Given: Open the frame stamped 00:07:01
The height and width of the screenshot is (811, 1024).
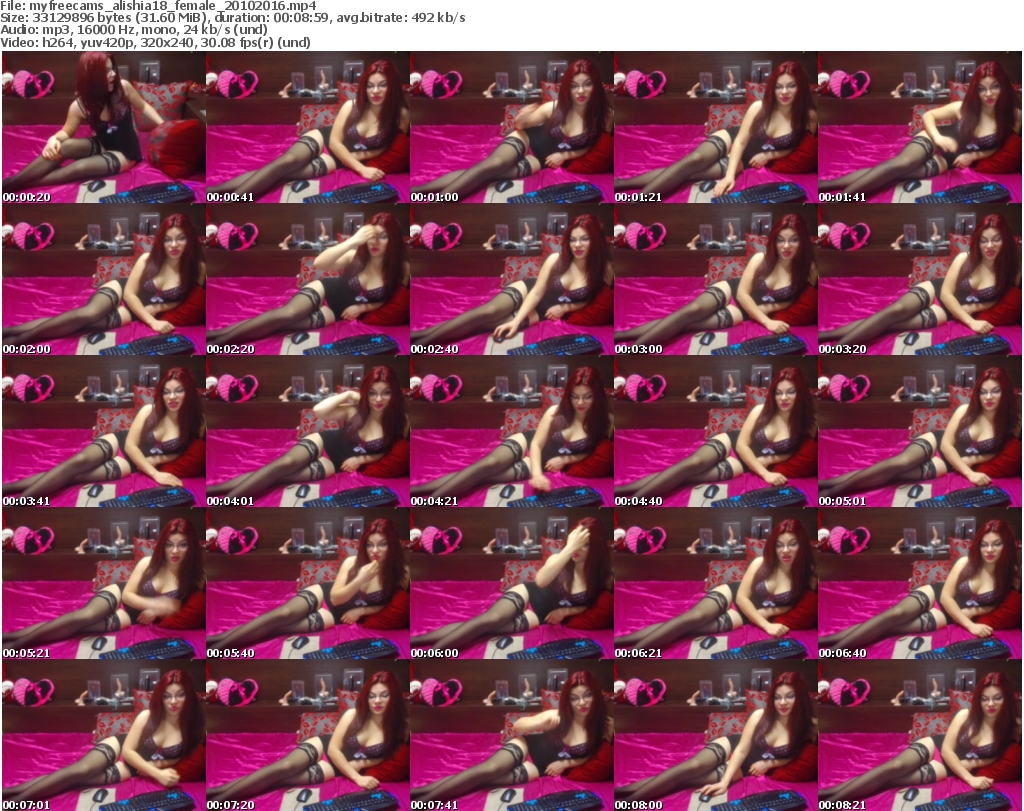Looking at the screenshot, I should 104,736.
